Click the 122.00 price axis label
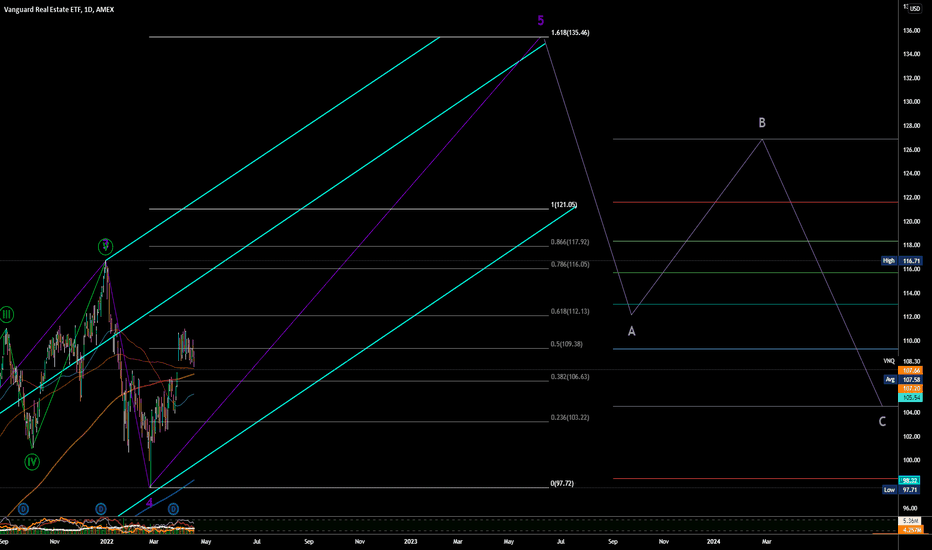The width and height of the screenshot is (932, 550). click(911, 197)
